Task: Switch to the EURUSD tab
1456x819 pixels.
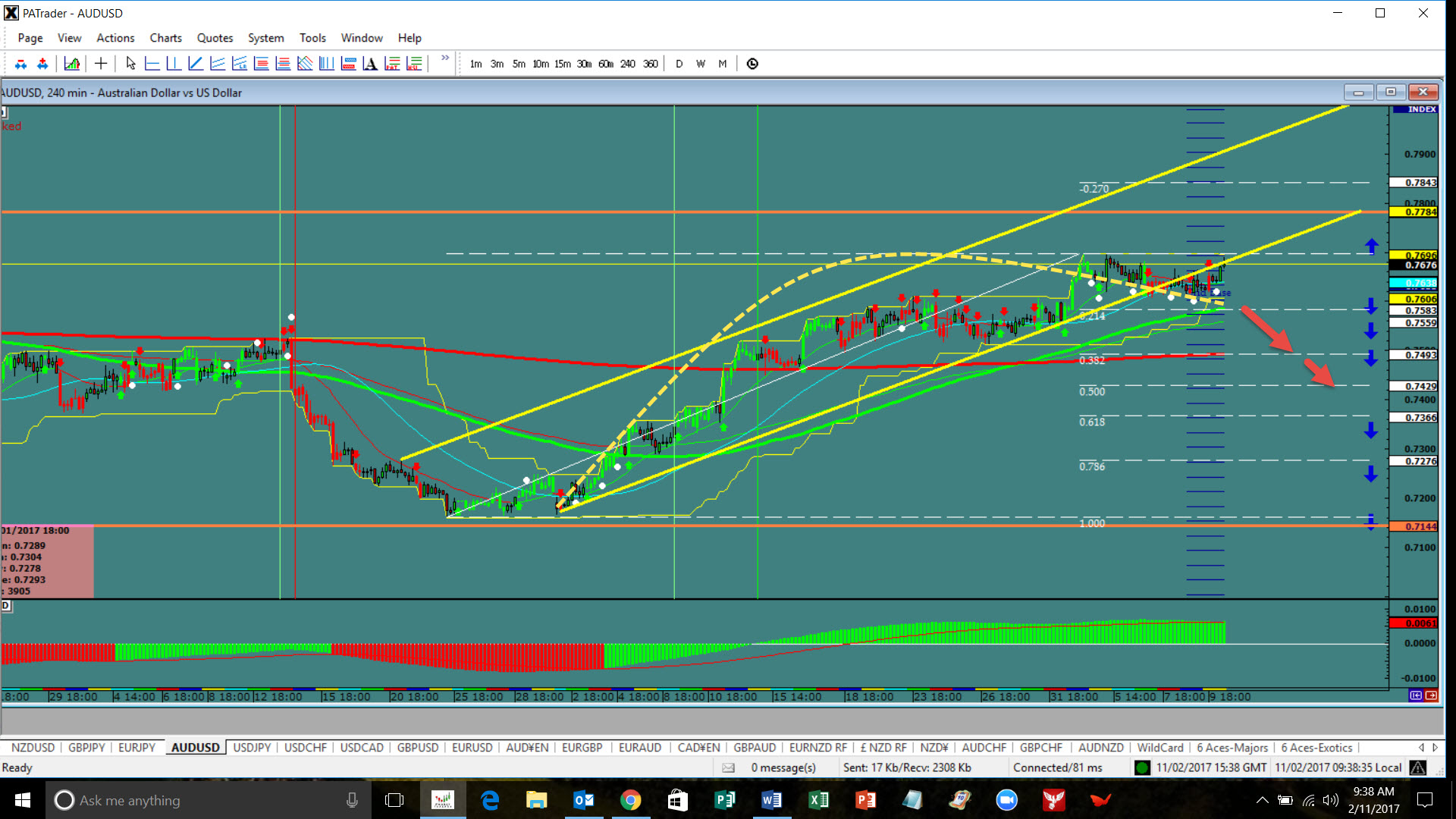Action: [x=472, y=748]
